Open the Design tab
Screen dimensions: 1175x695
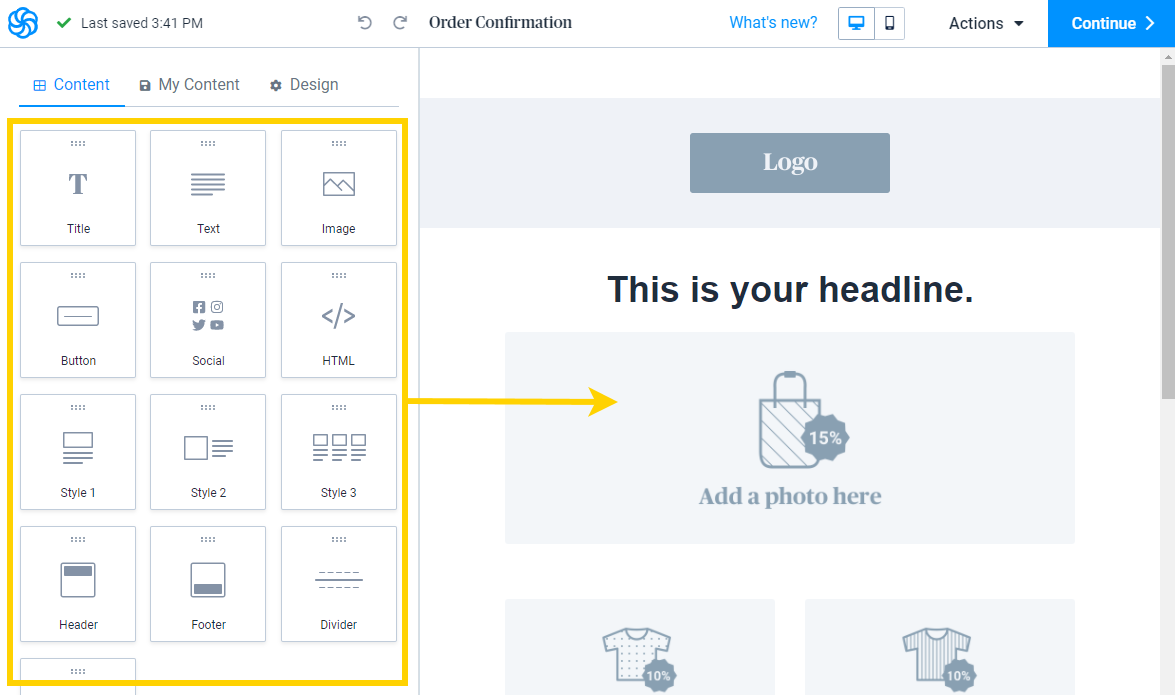[304, 85]
